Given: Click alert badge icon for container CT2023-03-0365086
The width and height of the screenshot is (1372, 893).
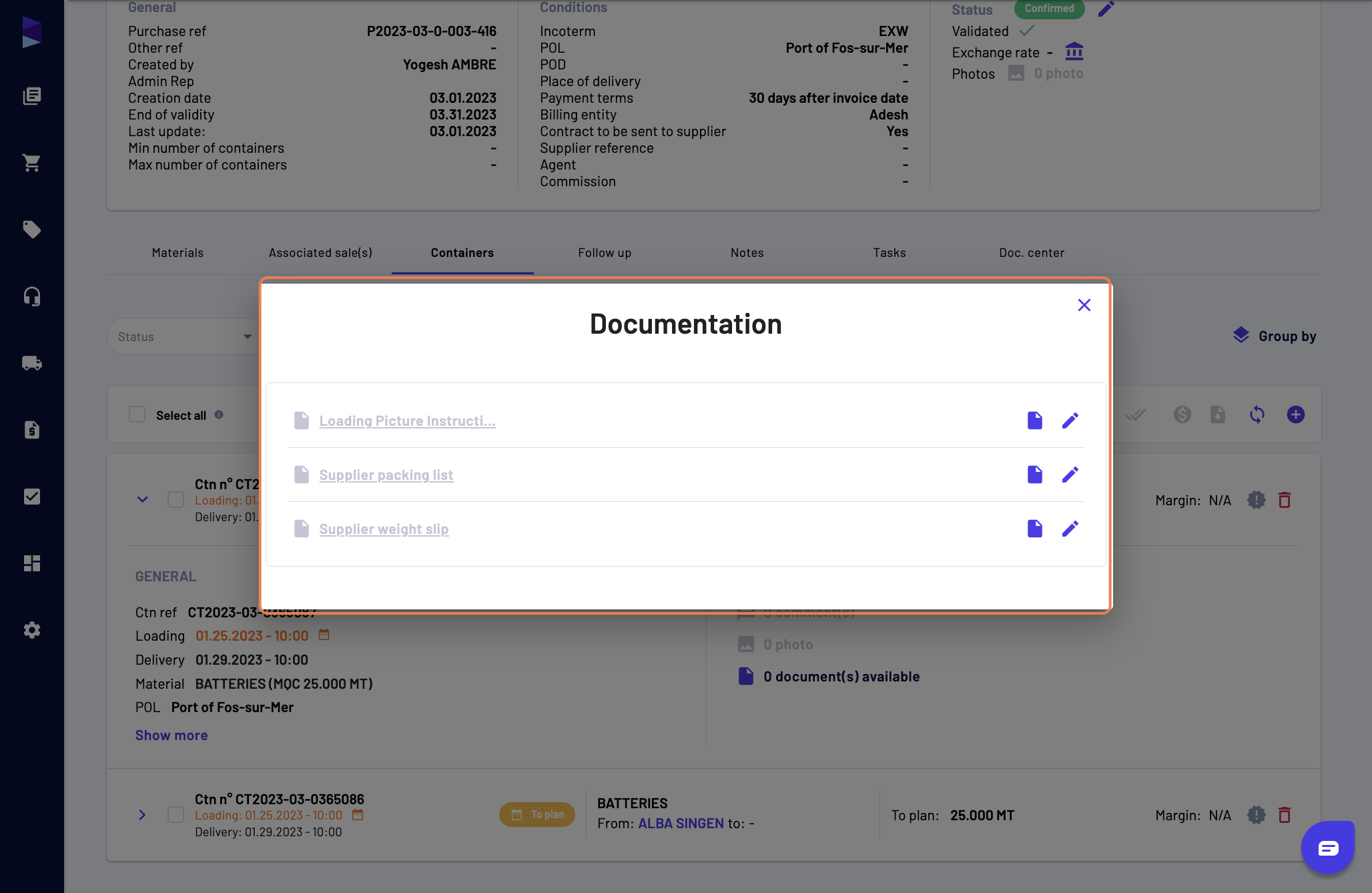Looking at the screenshot, I should [x=1256, y=815].
